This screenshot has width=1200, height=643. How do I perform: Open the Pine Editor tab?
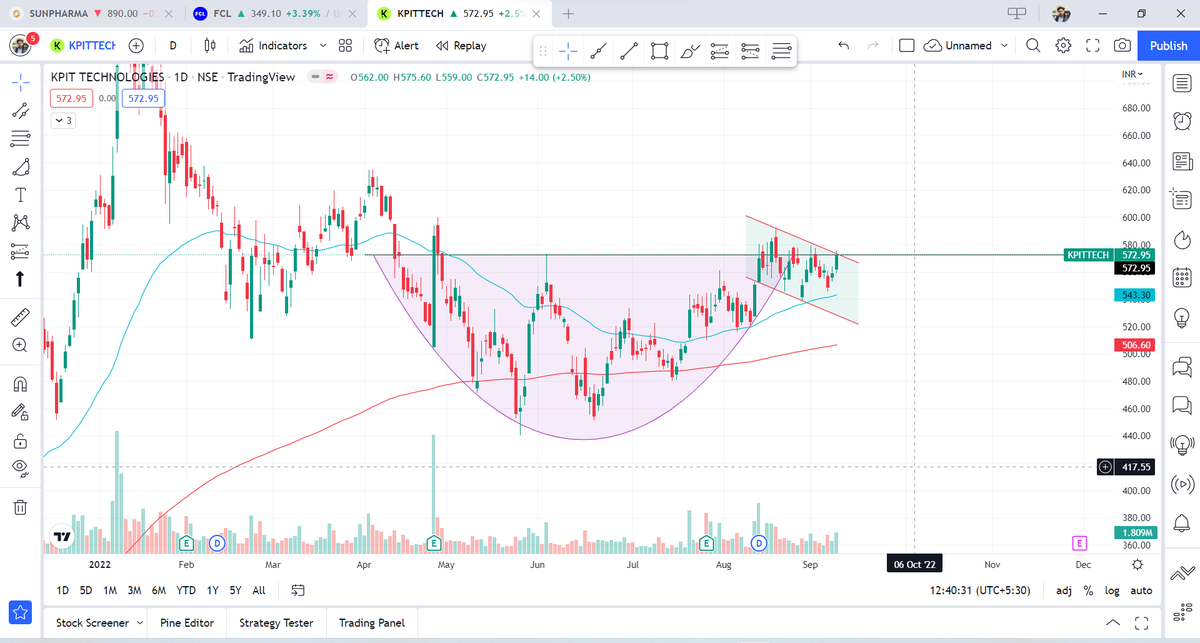[187, 623]
